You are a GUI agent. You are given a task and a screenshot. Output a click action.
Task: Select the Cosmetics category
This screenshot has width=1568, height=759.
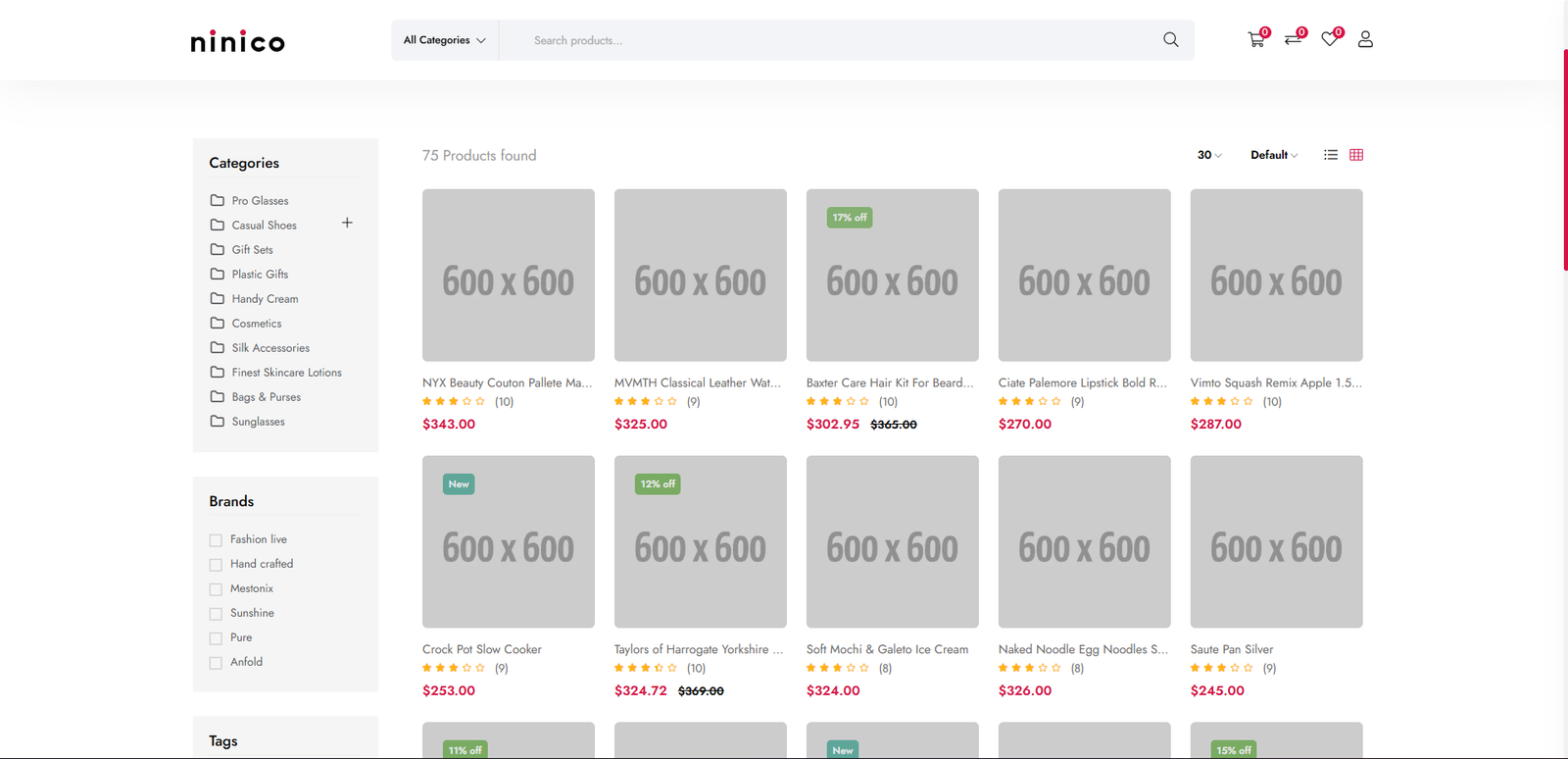click(x=257, y=324)
